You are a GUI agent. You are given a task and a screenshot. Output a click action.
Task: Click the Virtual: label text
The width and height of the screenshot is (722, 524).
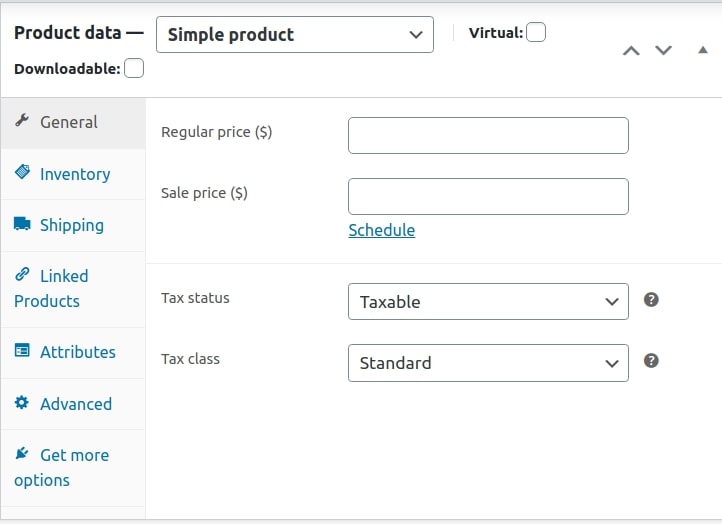tap(496, 33)
